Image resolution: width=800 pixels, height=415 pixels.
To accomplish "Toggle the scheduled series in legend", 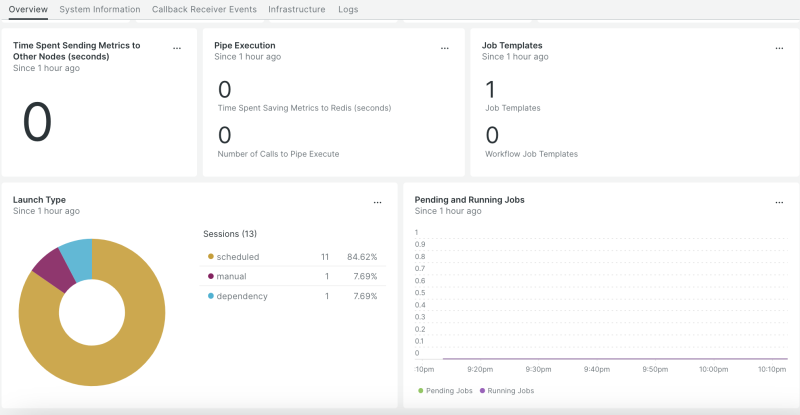I will (x=237, y=257).
